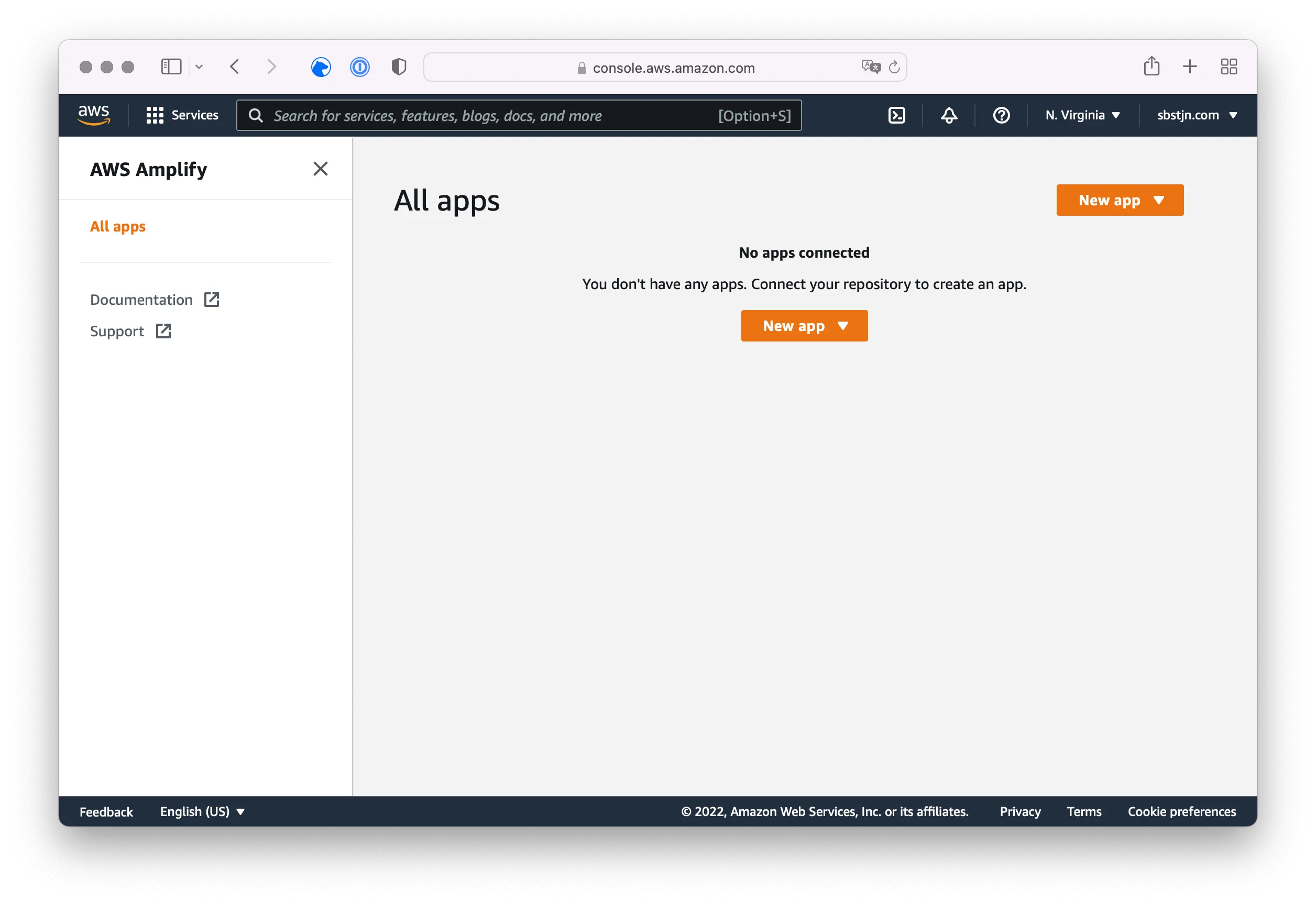
Task: Click the top-right New app button
Action: pyautogui.click(x=1120, y=200)
